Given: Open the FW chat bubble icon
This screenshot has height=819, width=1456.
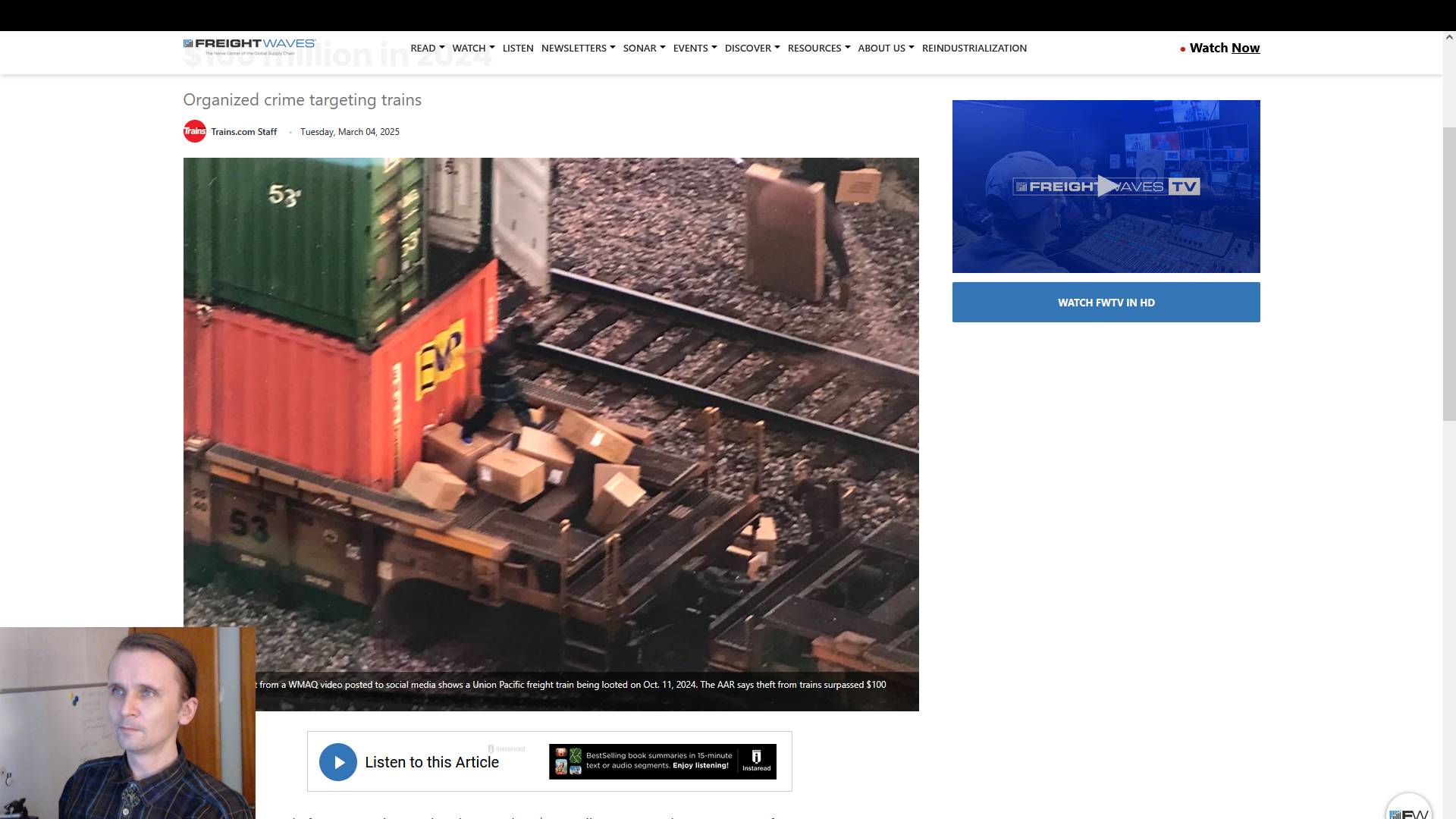Looking at the screenshot, I should [x=1408, y=811].
